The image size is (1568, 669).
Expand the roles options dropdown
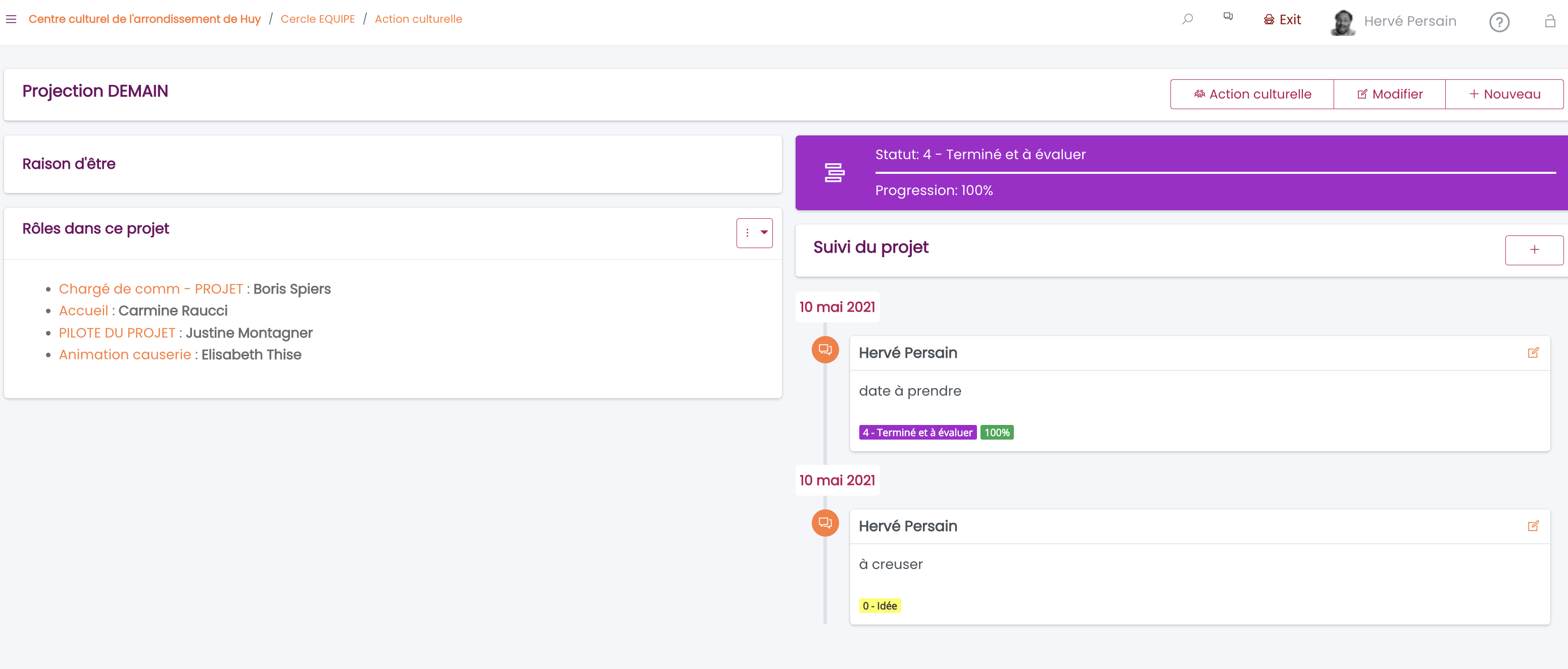click(754, 232)
